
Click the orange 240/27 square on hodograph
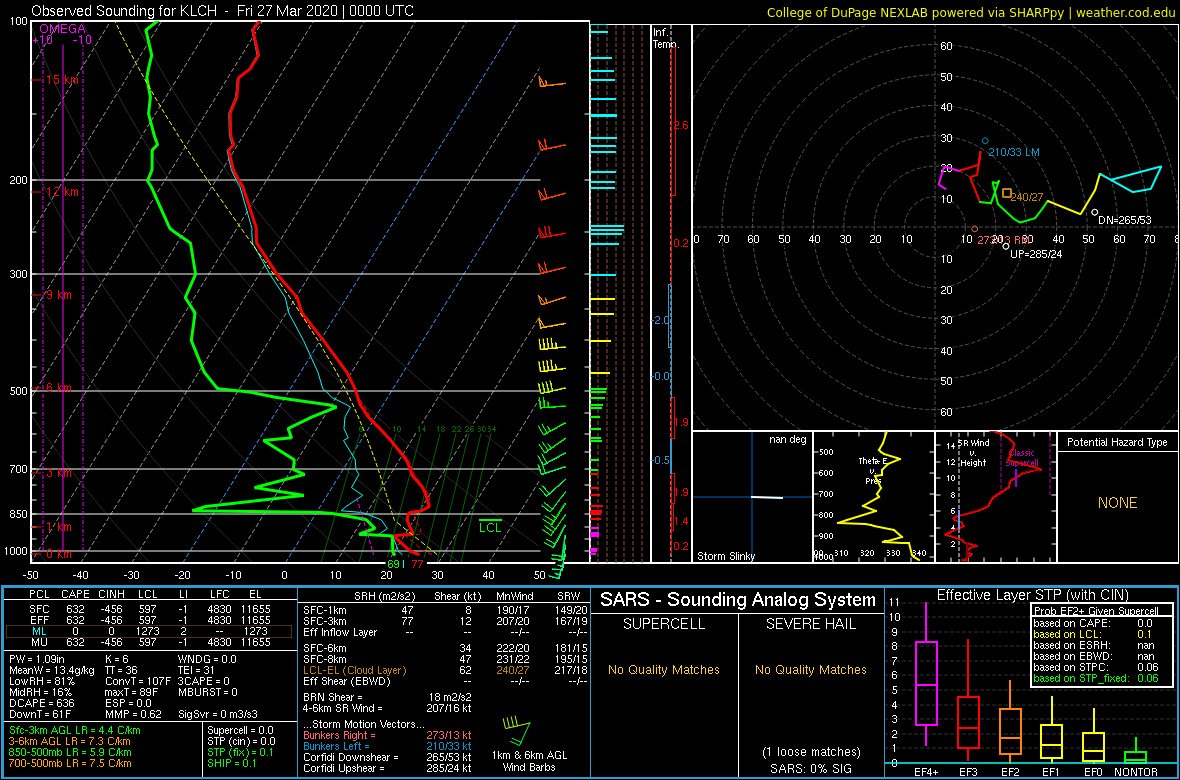(1006, 193)
